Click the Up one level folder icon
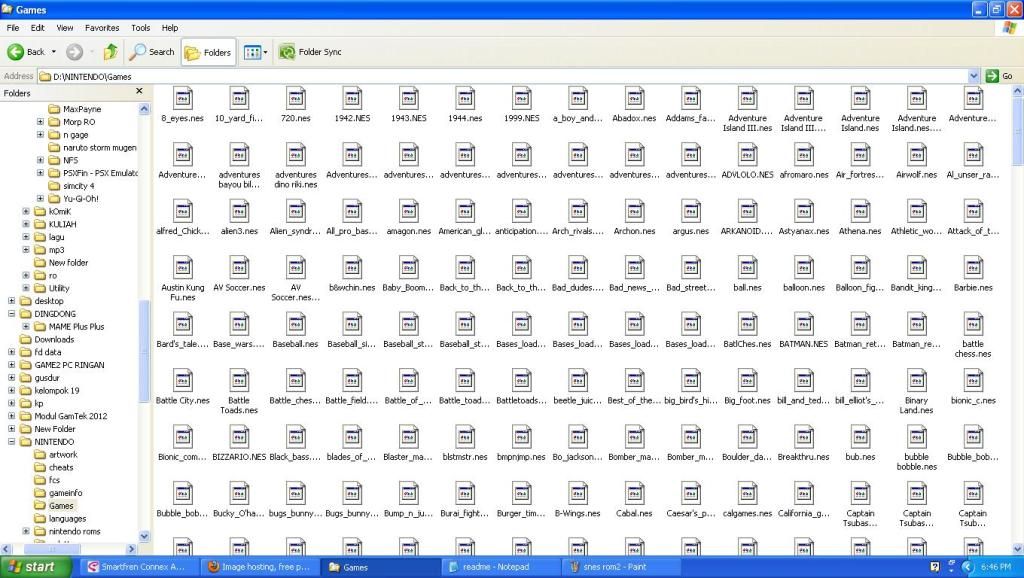 (110, 52)
